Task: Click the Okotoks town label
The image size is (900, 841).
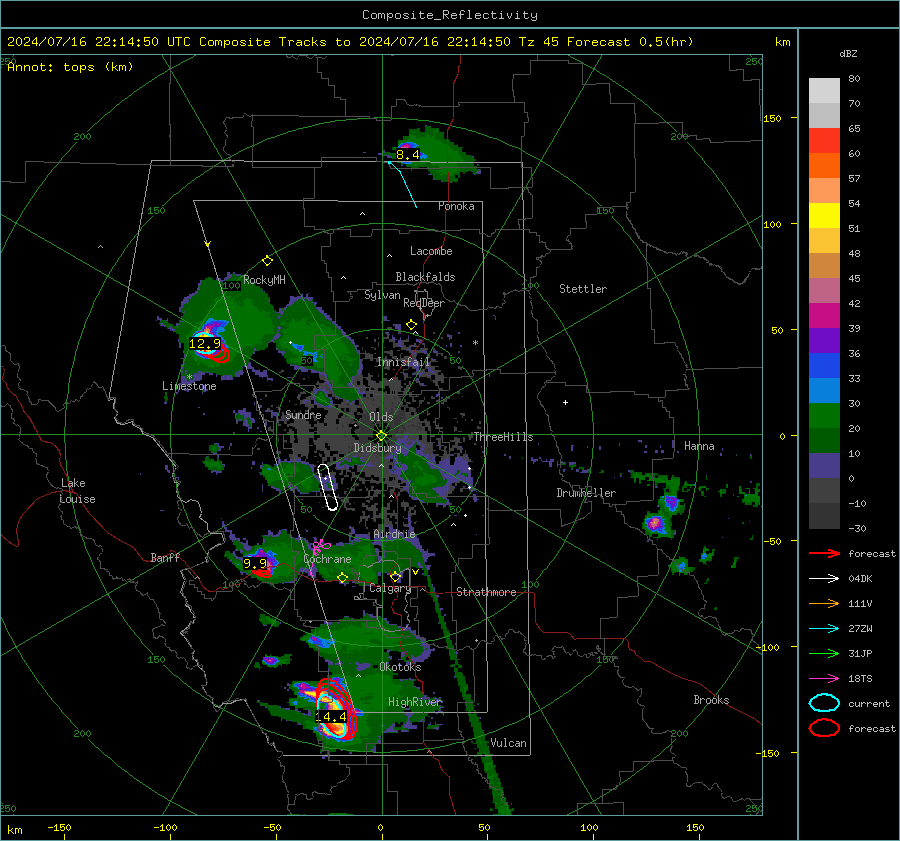Action: tap(400, 666)
